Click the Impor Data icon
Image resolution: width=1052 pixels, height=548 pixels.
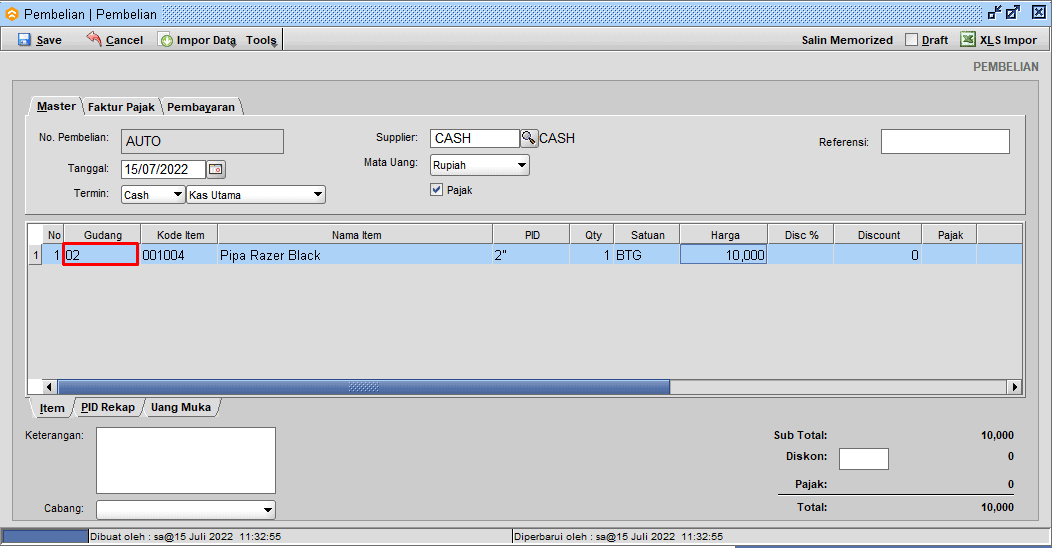tap(166, 40)
